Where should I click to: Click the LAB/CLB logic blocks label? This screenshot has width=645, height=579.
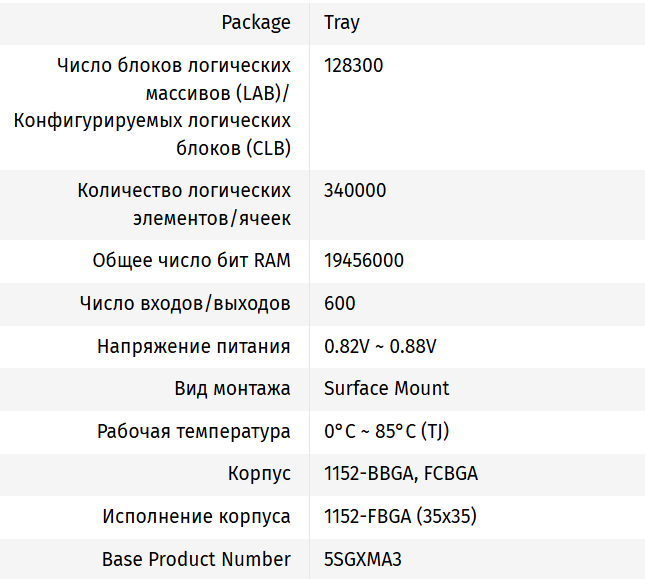click(153, 107)
